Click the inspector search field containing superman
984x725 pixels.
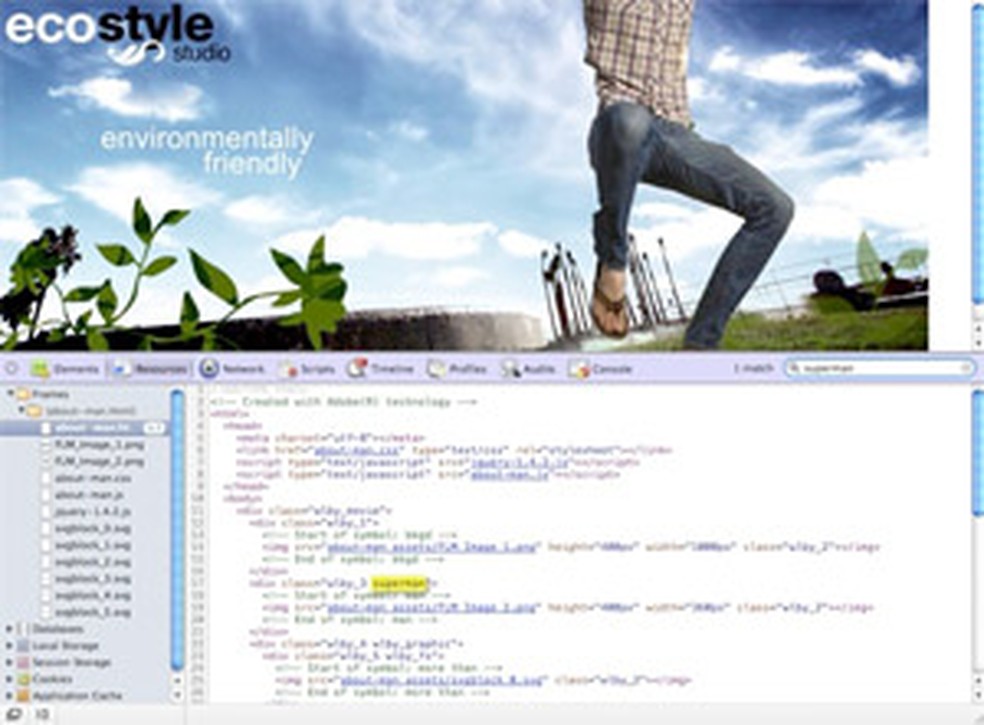880,368
